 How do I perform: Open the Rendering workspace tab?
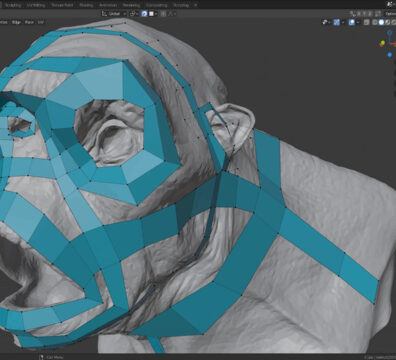click(x=131, y=5)
